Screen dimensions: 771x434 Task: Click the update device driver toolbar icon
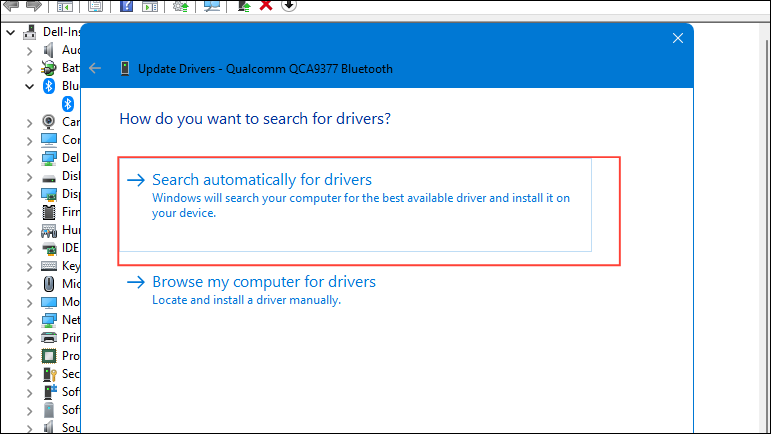pos(244,6)
